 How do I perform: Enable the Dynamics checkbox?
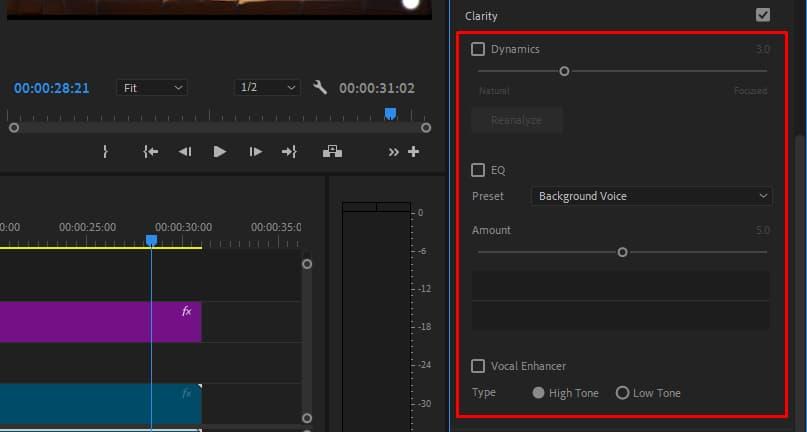(478, 49)
